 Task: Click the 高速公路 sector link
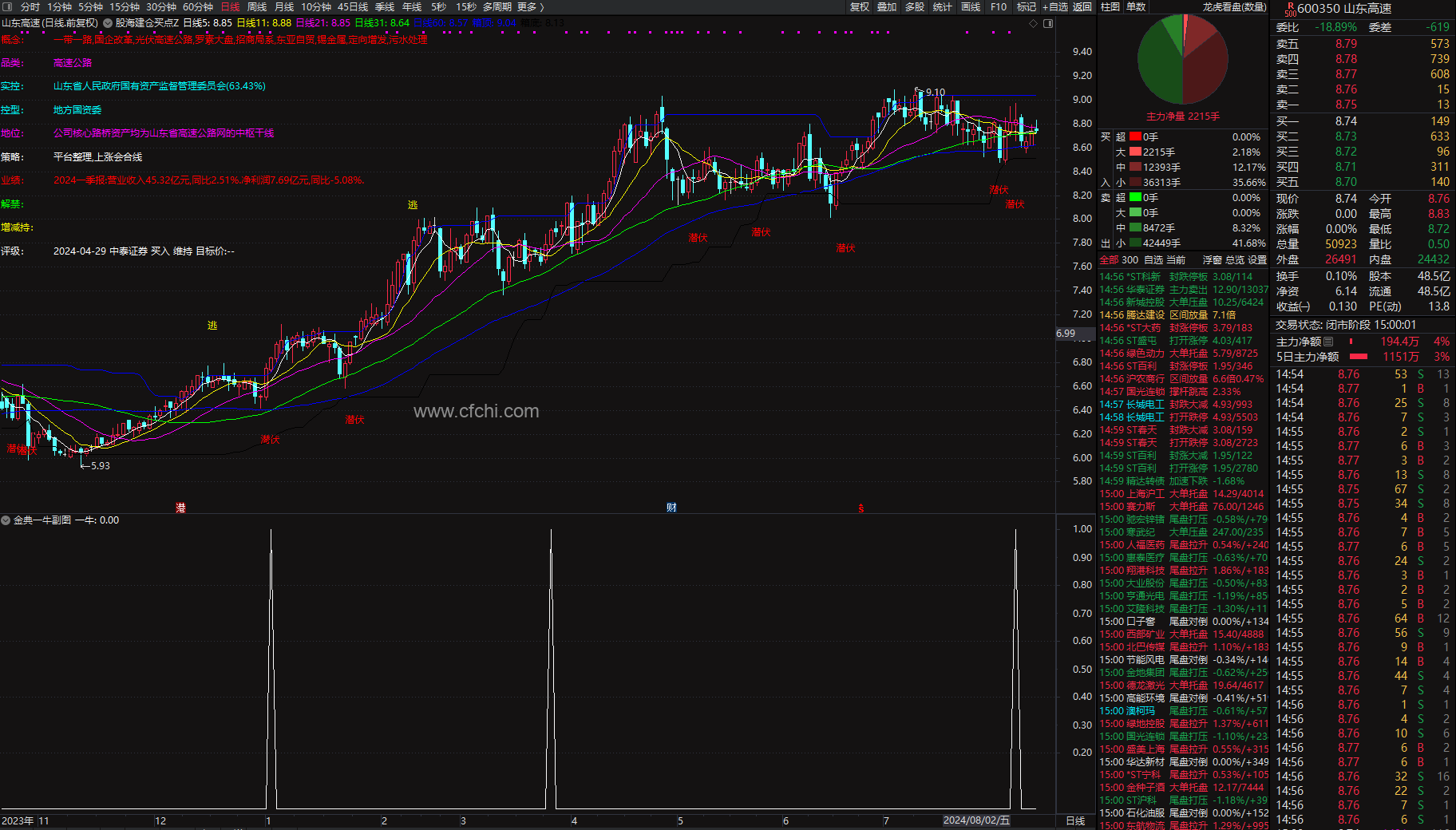[x=73, y=63]
